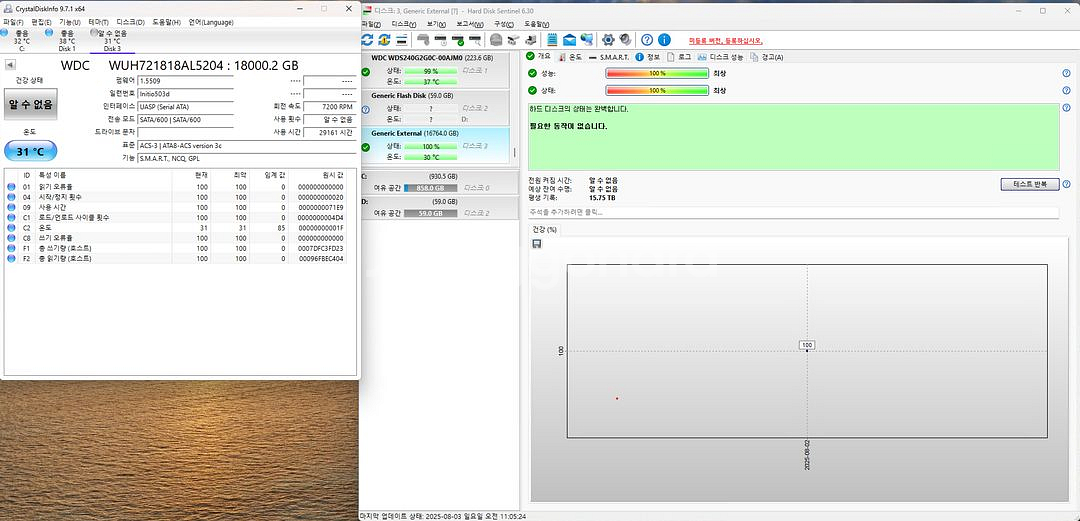Screen dimensions: 1080x521
Task: Open 파일(F) menu in CrystalDiskInfo
Action: coord(13,22)
